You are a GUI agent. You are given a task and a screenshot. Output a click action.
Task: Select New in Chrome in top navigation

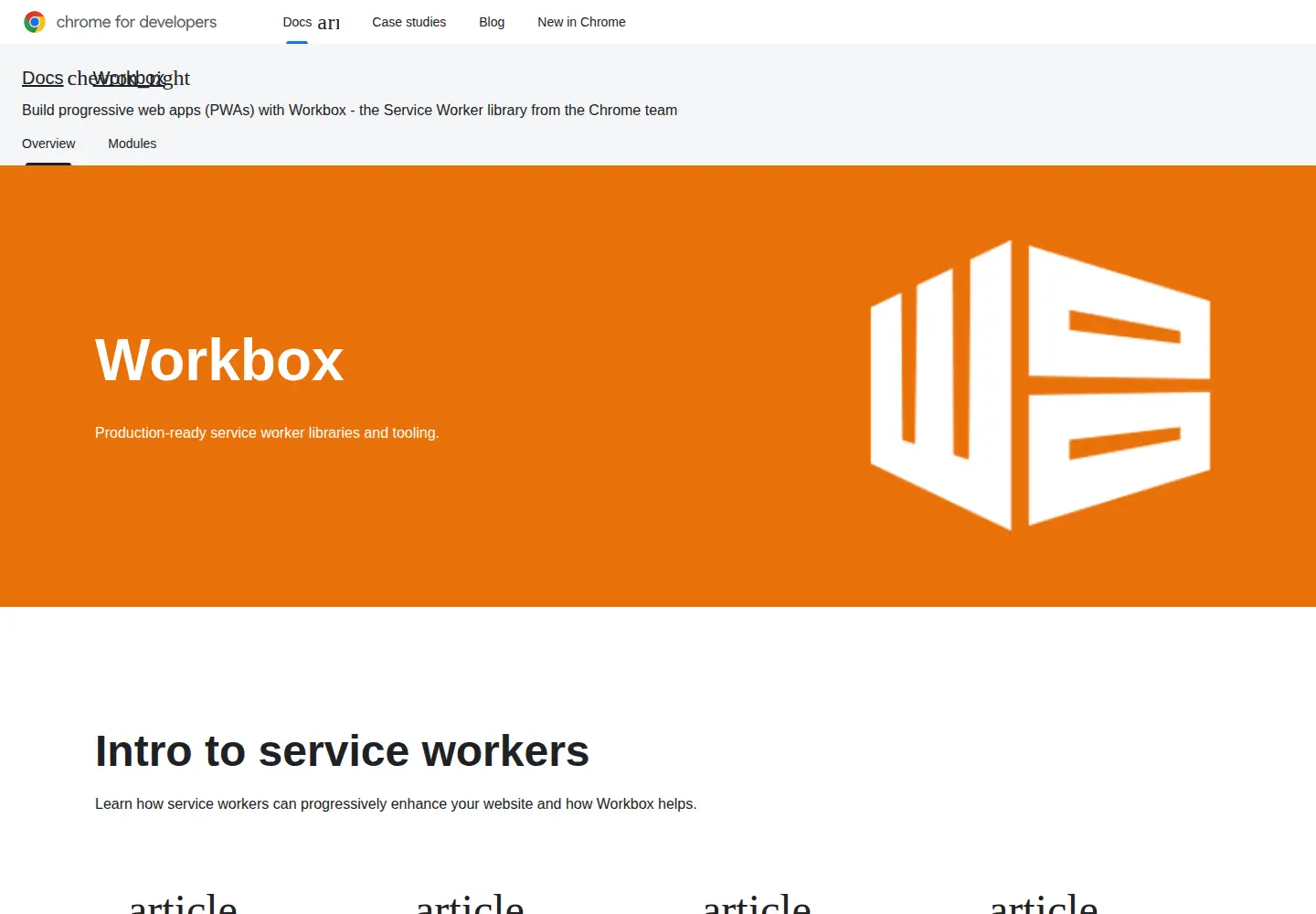[581, 22]
